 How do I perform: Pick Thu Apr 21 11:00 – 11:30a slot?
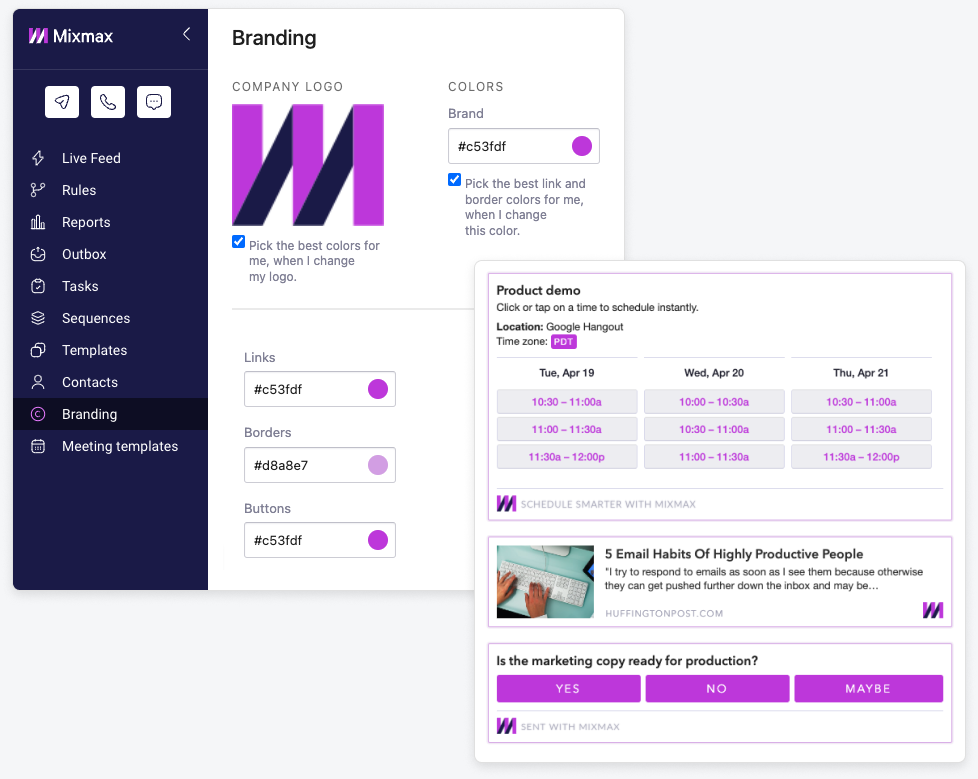(861, 429)
